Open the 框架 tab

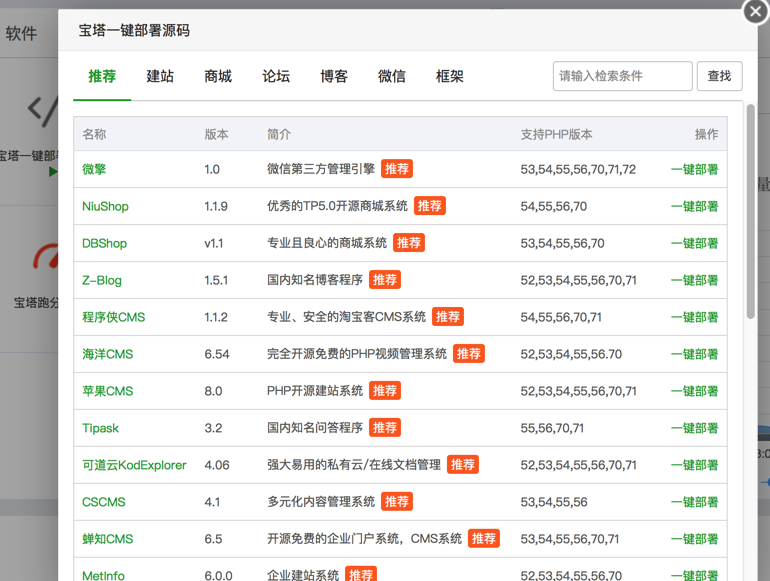click(450, 76)
